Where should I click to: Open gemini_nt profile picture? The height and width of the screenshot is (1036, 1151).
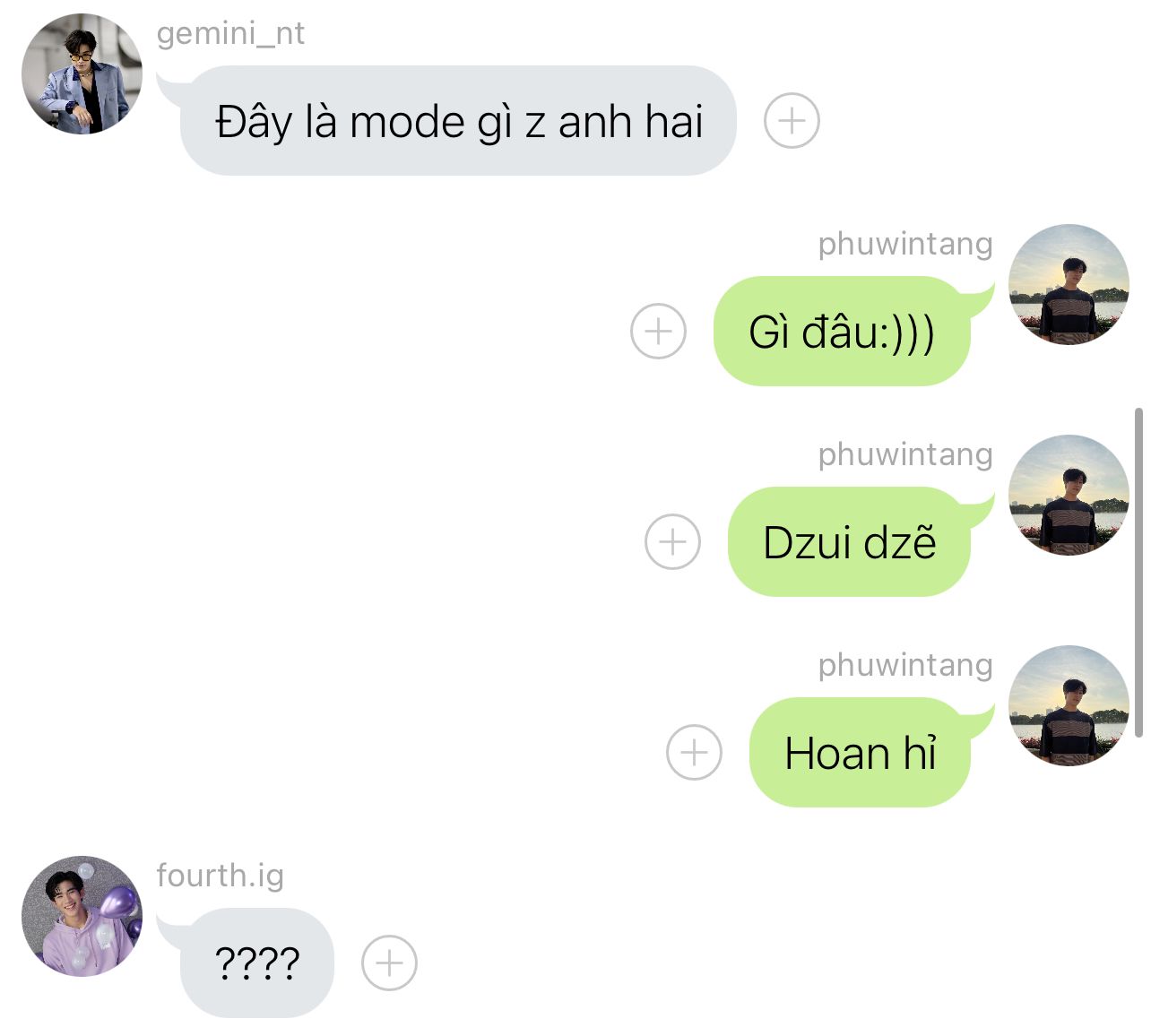82,73
